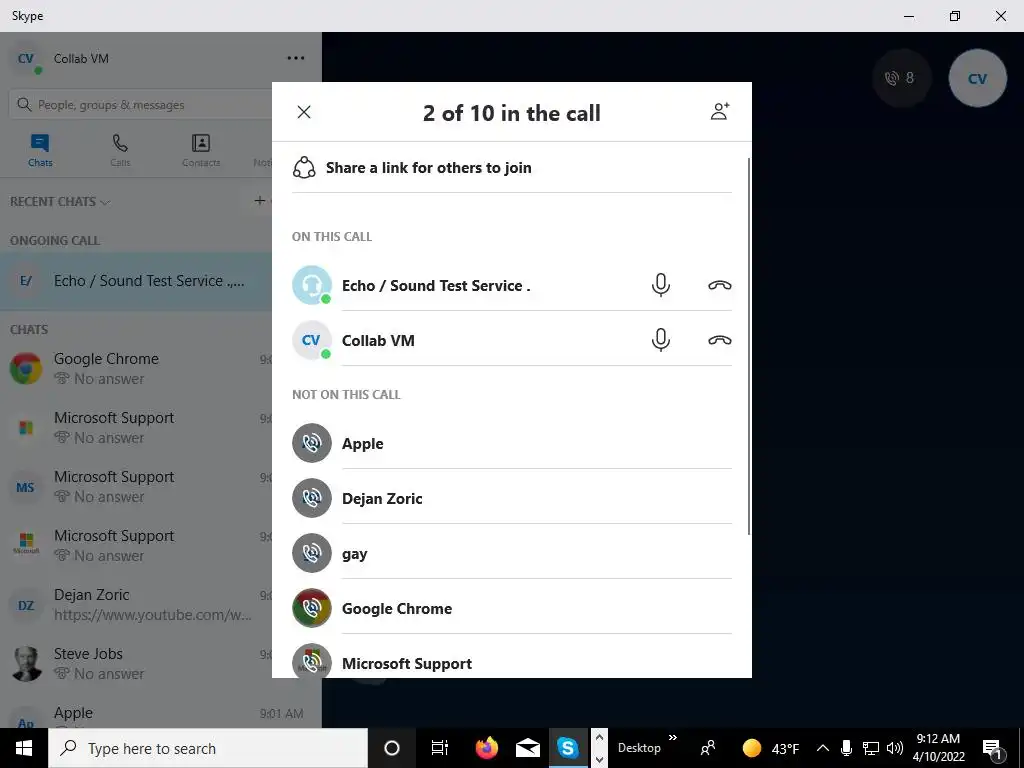Open the Windows Start menu
1024x768 pixels.
coord(24,748)
